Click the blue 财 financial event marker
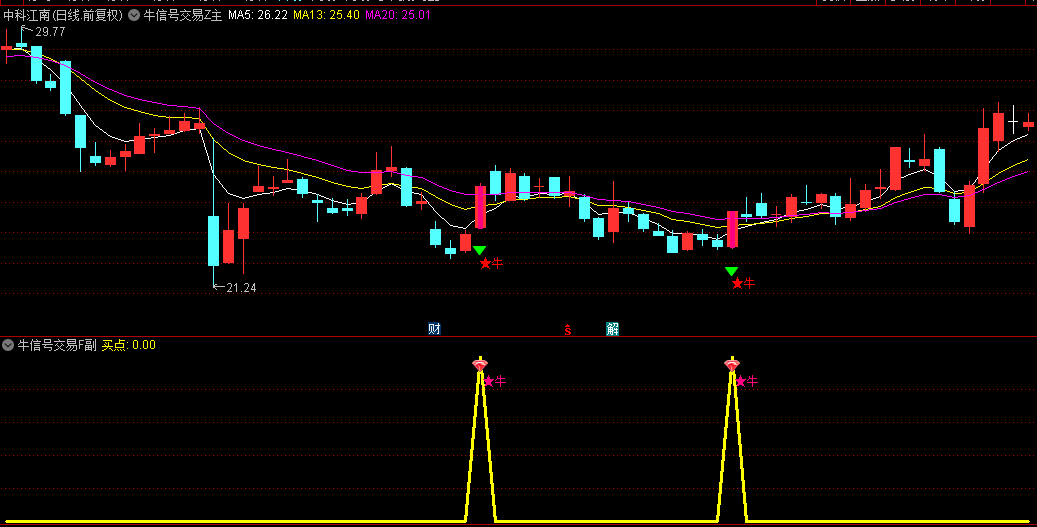The image size is (1037, 527). click(434, 329)
